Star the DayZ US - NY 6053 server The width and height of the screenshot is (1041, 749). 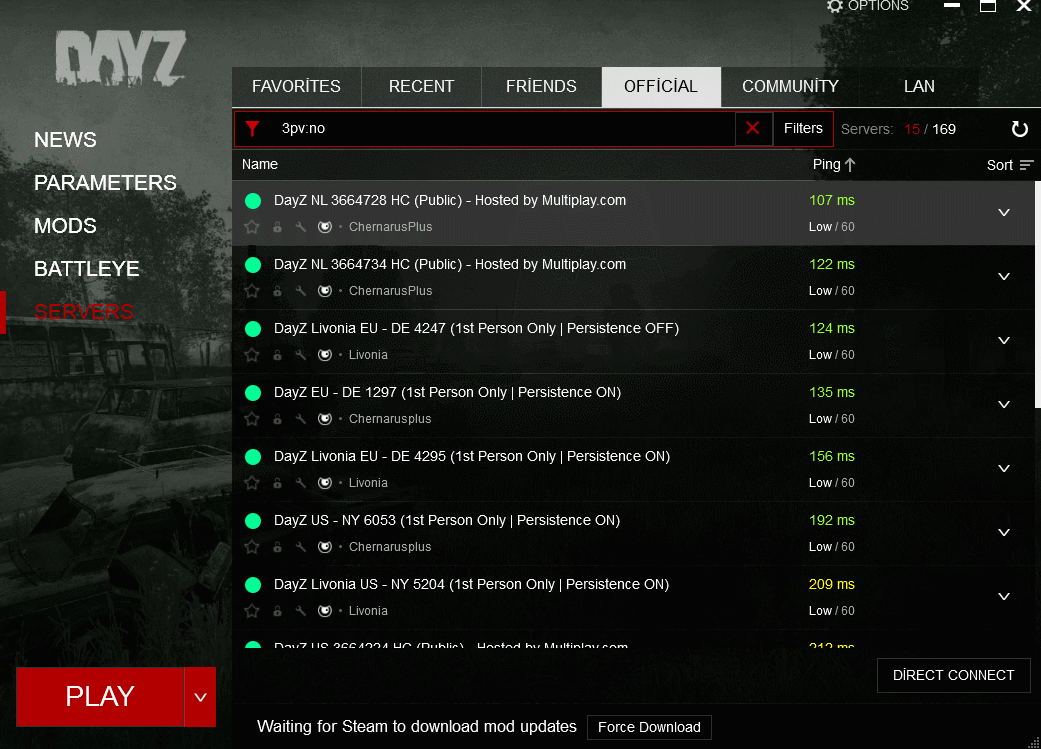[252, 546]
